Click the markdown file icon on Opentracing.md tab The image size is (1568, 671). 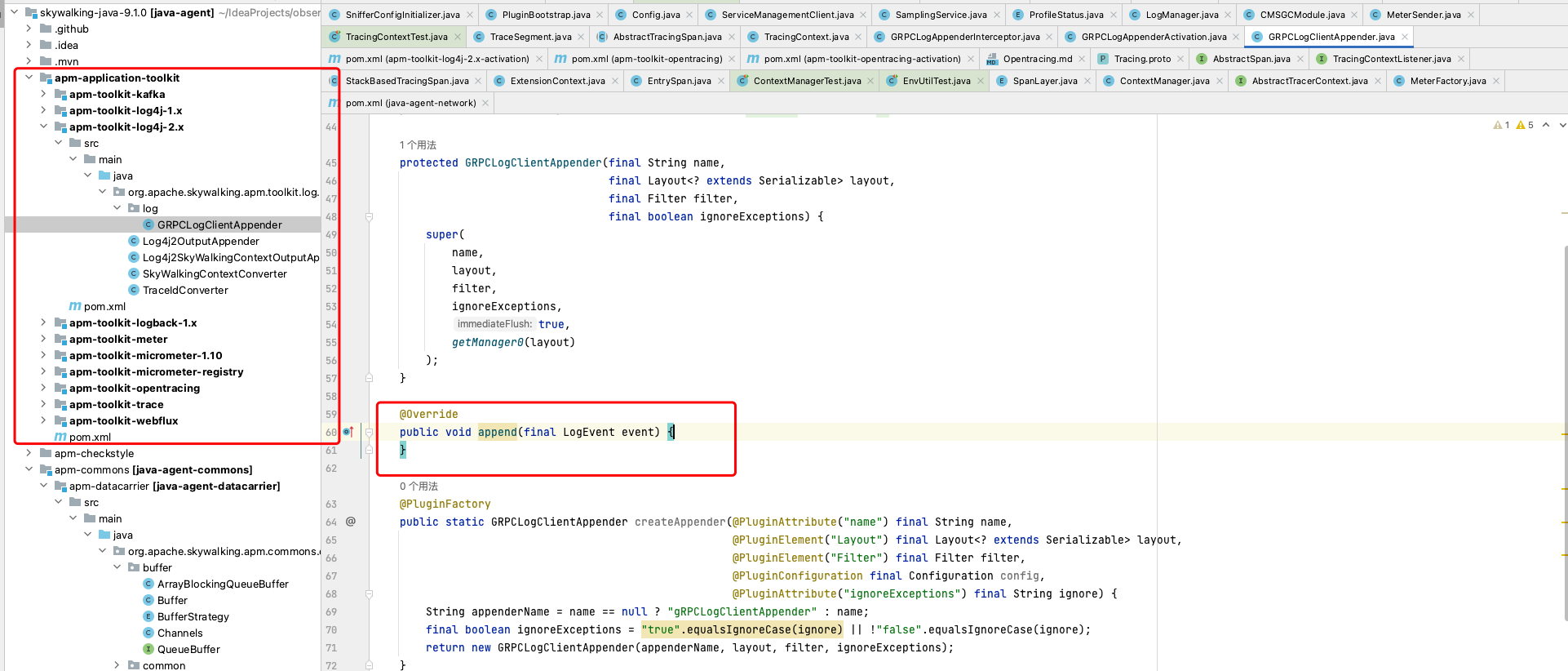(992, 60)
